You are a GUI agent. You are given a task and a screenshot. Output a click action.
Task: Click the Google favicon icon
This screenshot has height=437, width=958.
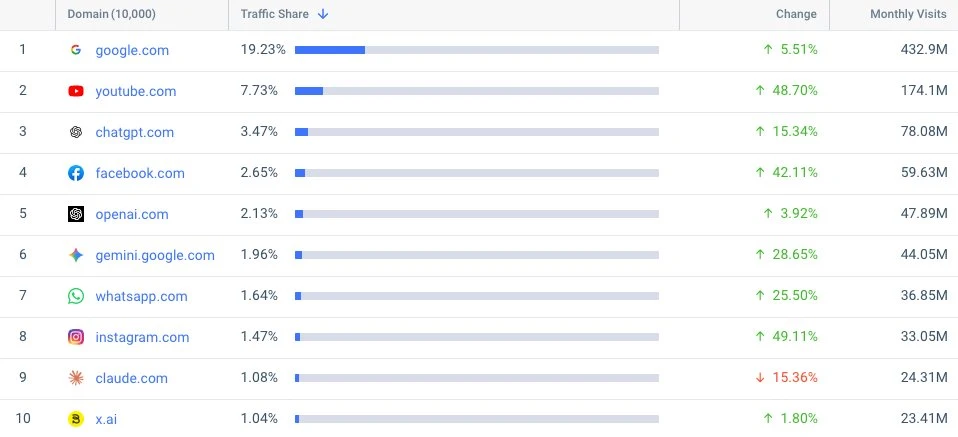76,50
